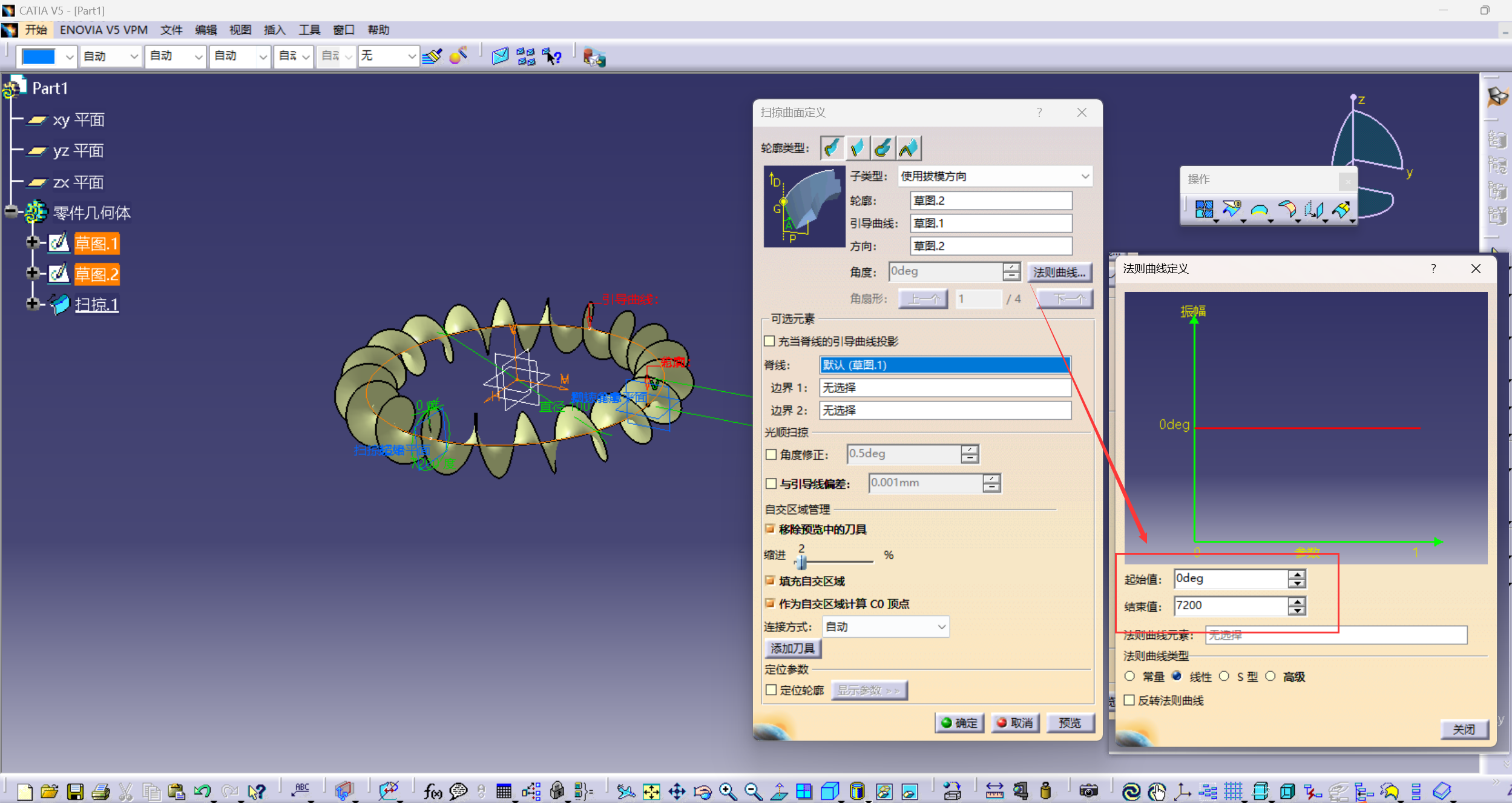Screen dimensions: 1512x803
Task: Click the 预览 button
Action: [1070, 722]
